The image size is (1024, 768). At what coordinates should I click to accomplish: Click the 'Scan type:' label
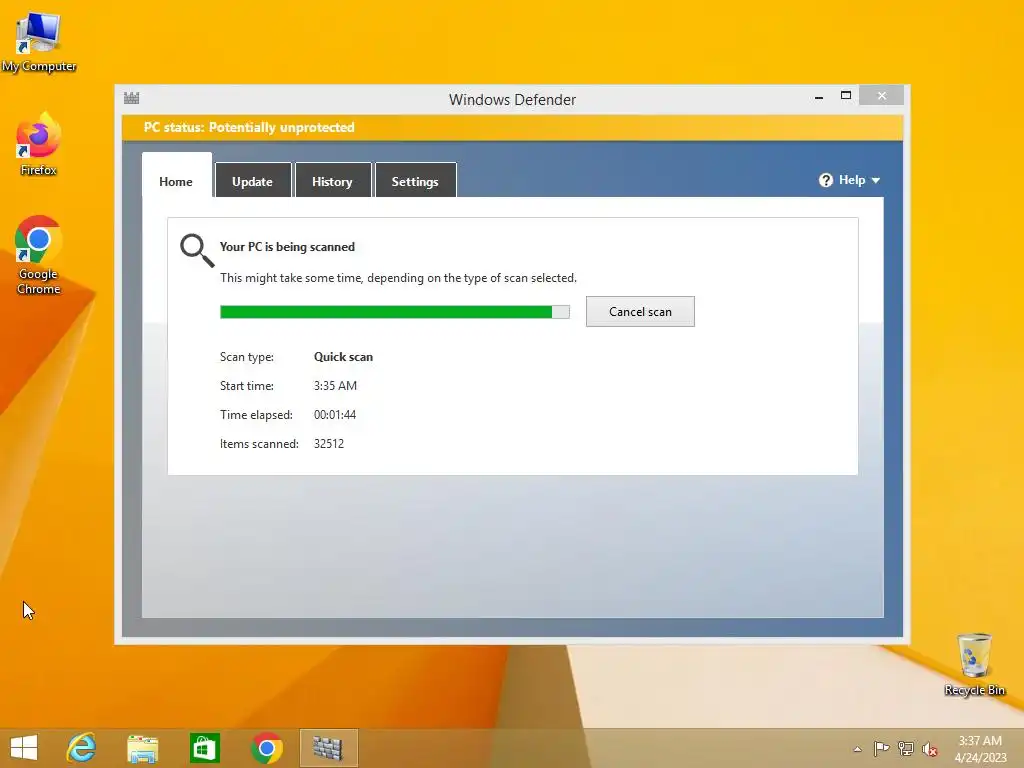coord(247,357)
